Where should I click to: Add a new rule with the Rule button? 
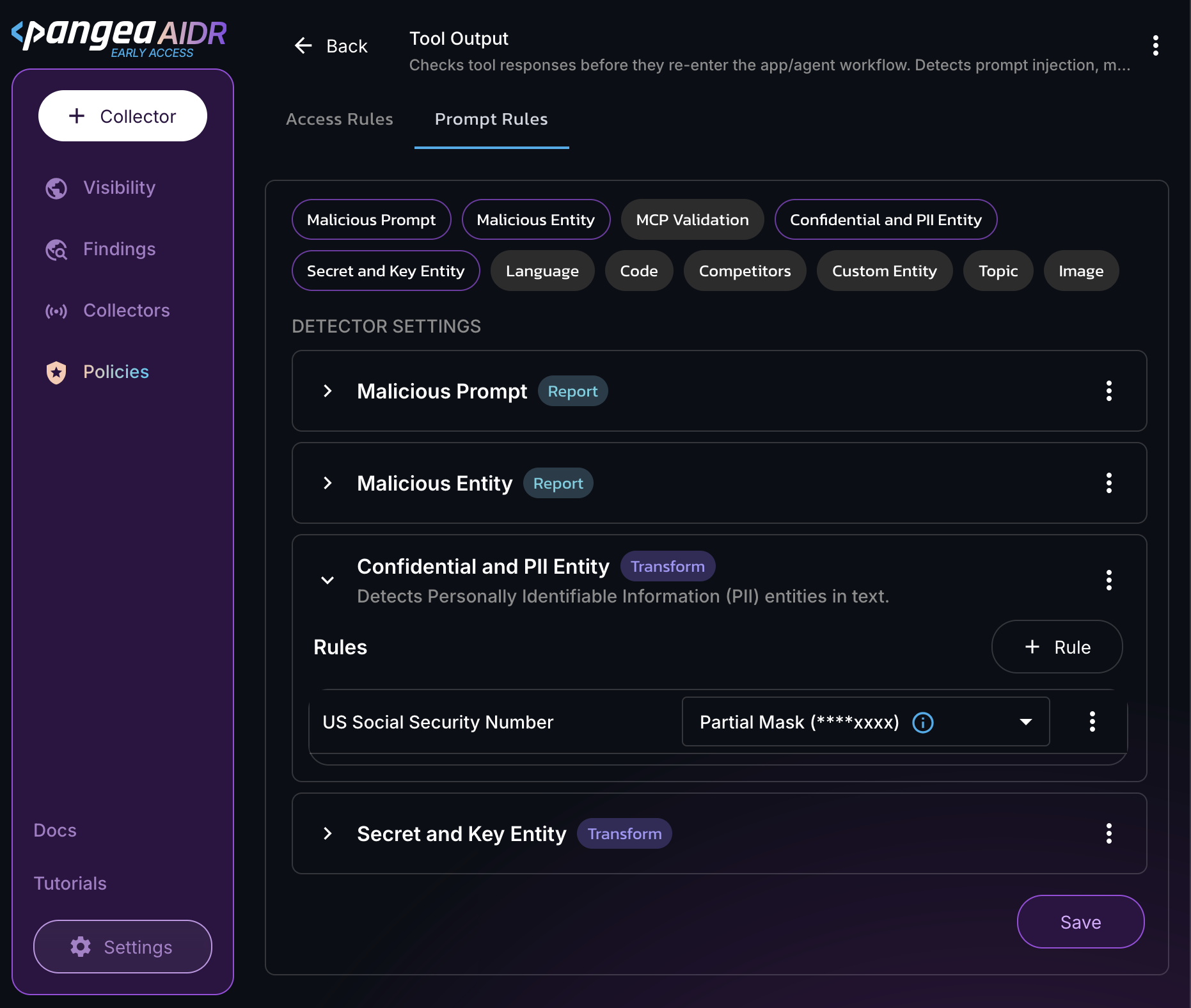tap(1056, 647)
